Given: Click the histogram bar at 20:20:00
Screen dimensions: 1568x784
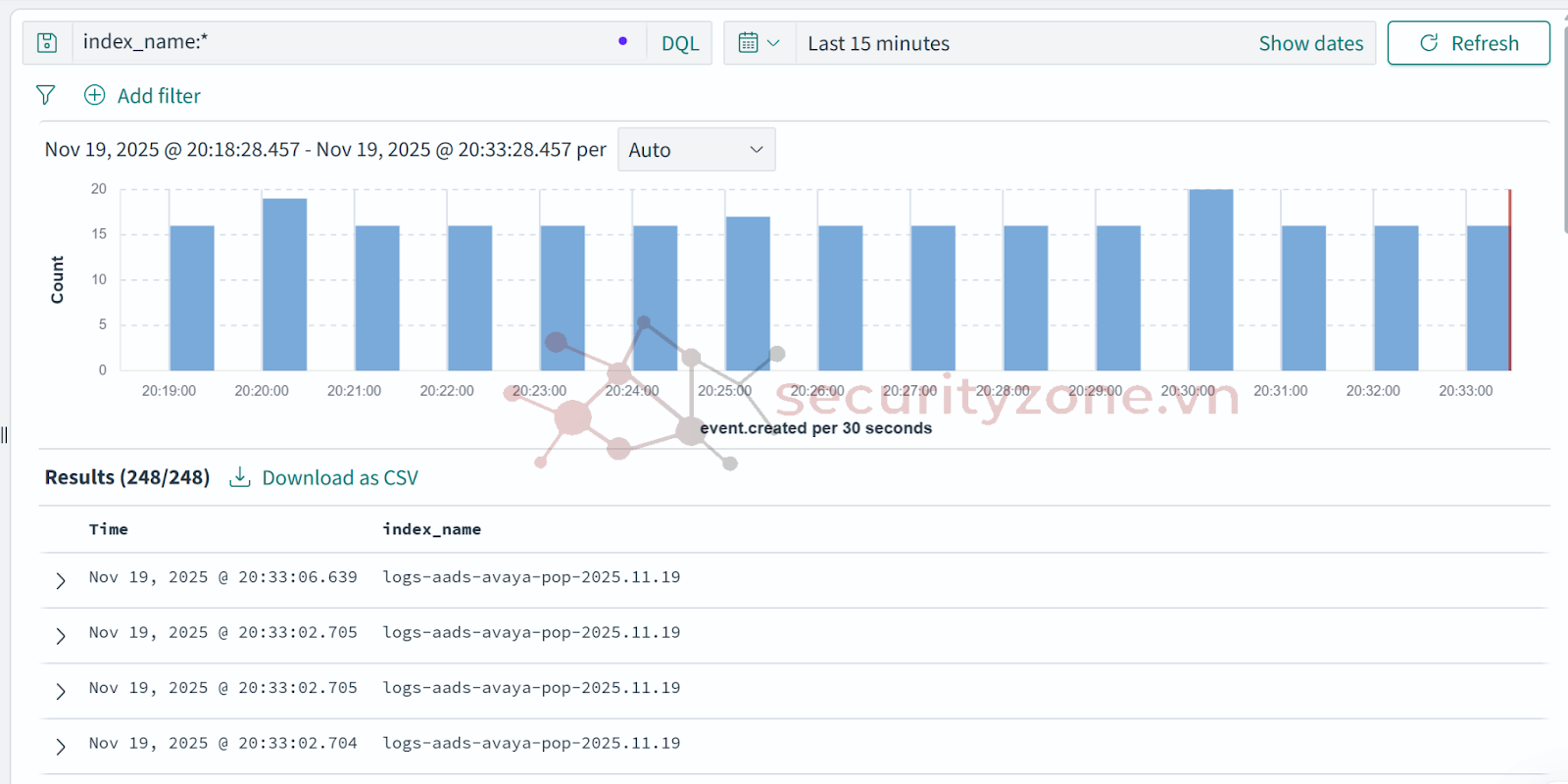Looking at the screenshot, I should pyautogui.click(x=284, y=284).
